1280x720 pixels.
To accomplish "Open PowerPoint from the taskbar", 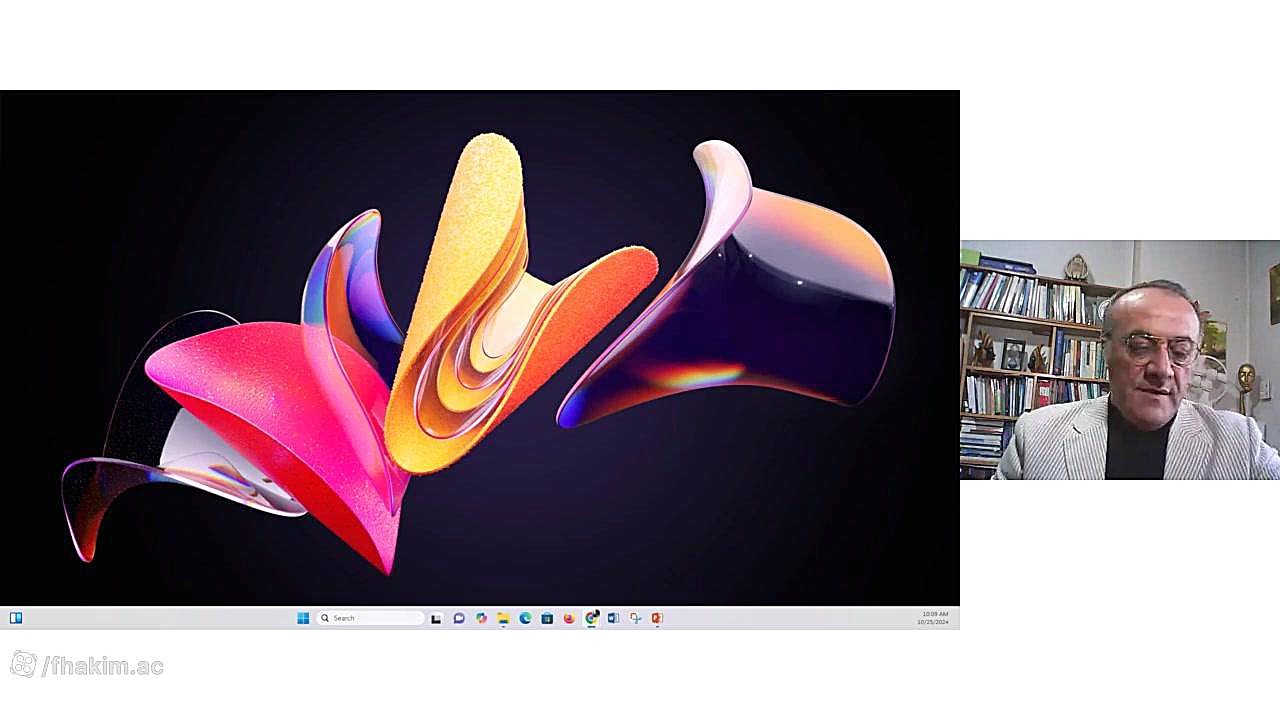I will tap(657, 618).
